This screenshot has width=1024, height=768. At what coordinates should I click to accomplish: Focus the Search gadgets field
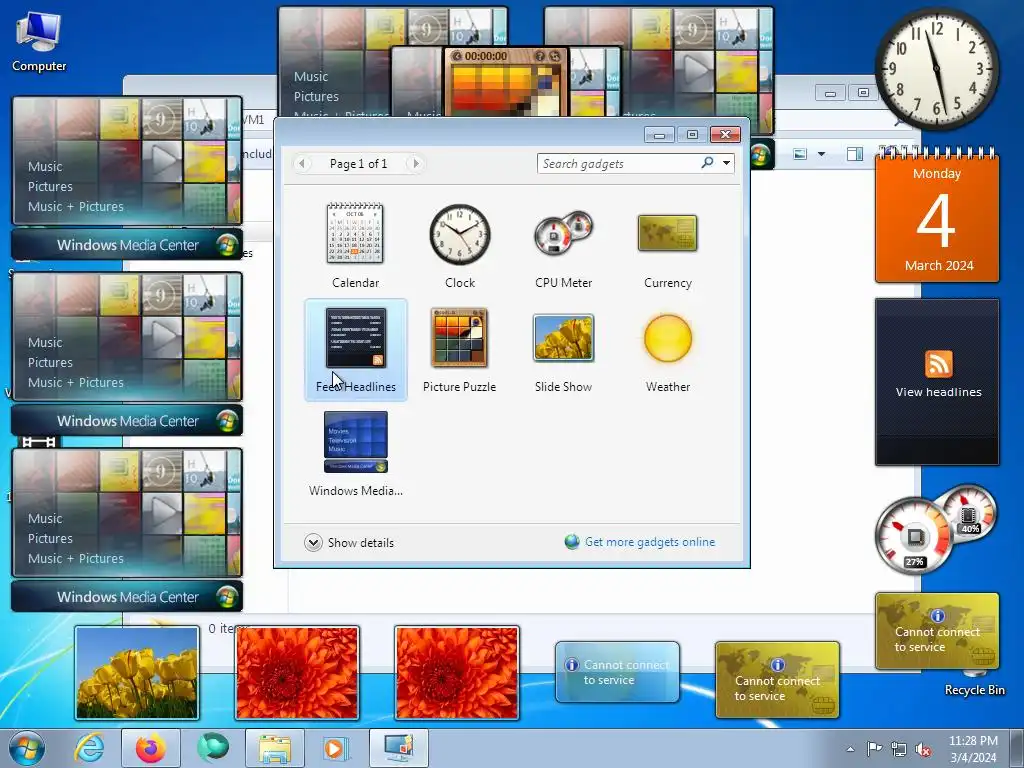(x=617, y=163)
